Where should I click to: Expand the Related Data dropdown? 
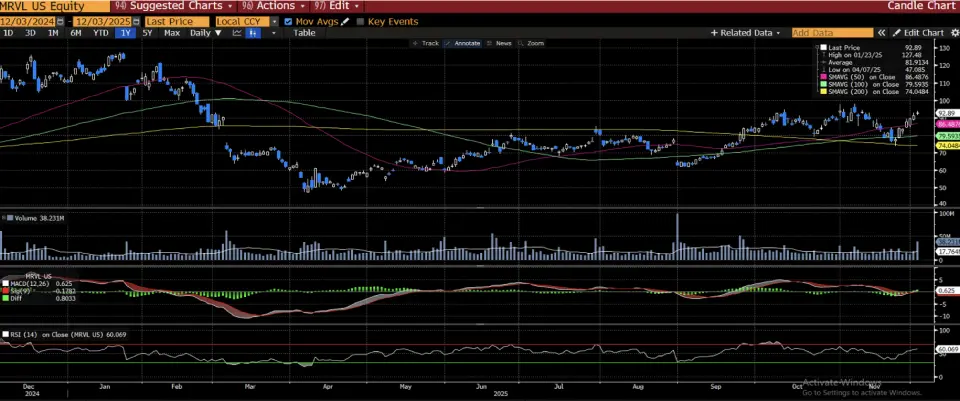746,33
